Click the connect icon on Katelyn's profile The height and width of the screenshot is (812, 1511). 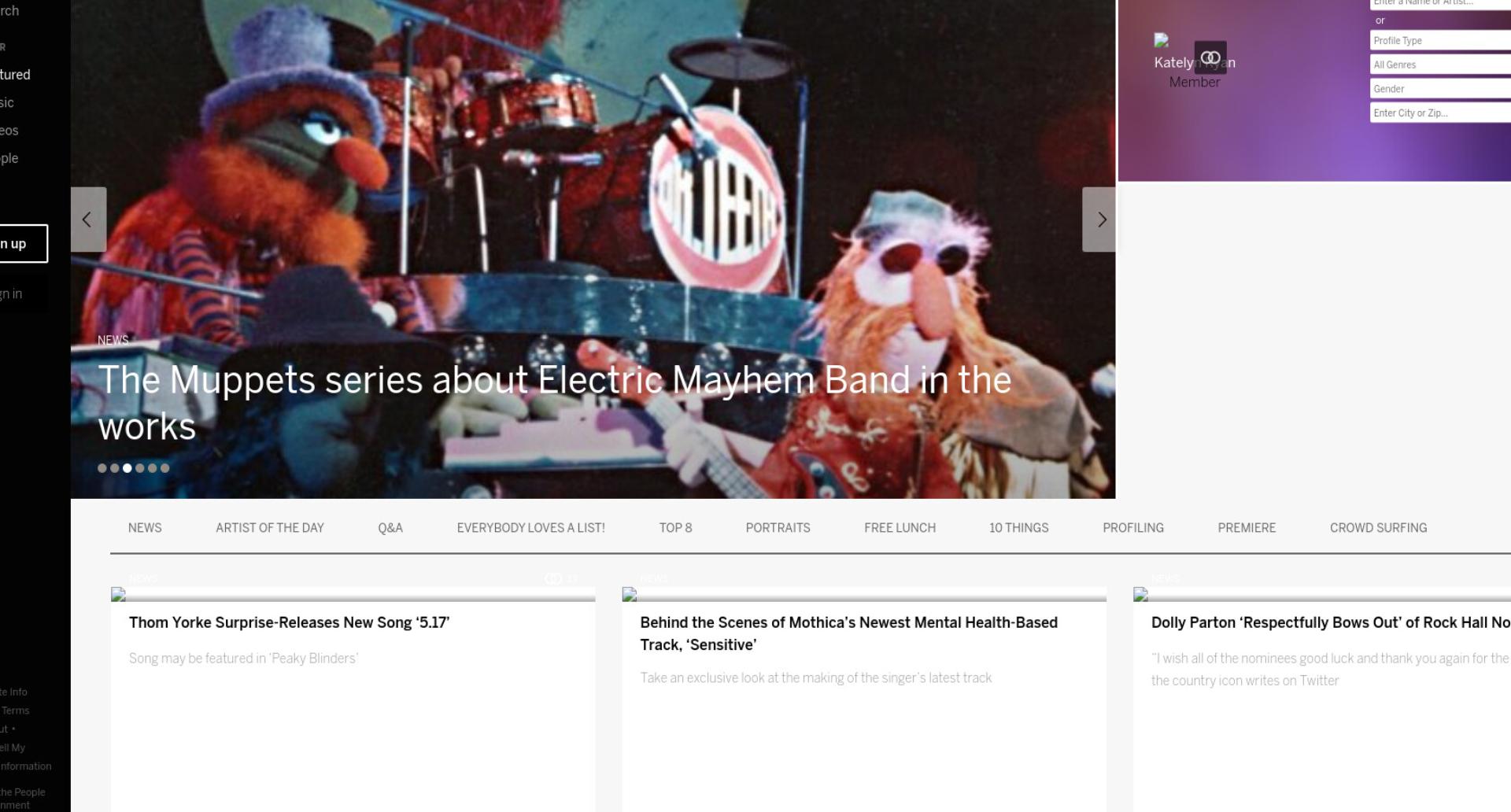click(x=1210, y=57)
